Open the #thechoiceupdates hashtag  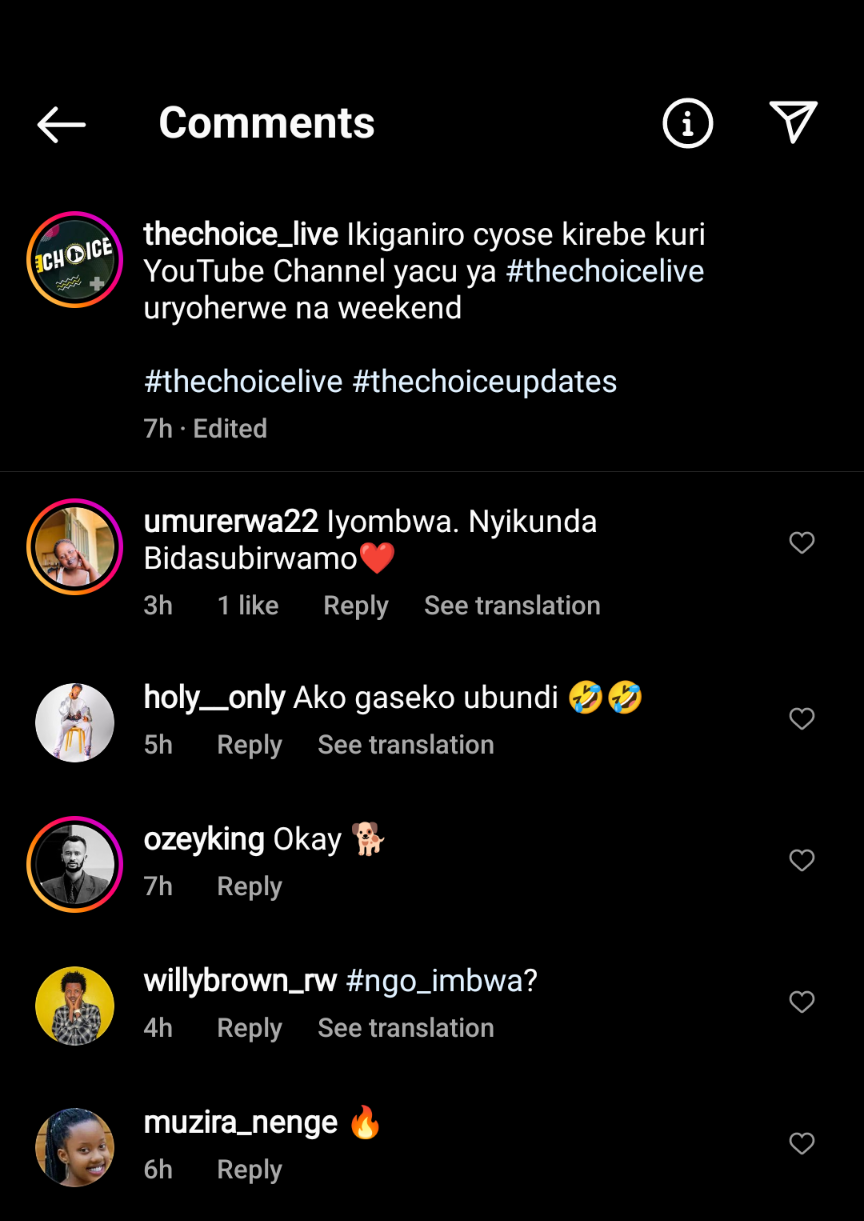(484, 382)
